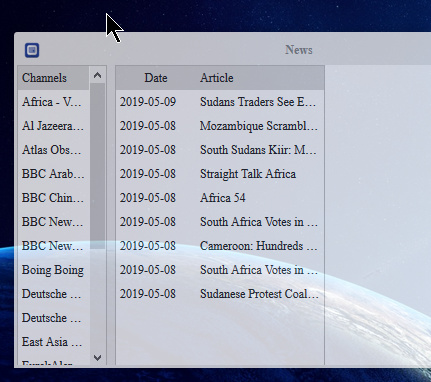Screen dimensions: 431x382
Task: Open article South Sudans Kiir: M…
Action: 258,150
